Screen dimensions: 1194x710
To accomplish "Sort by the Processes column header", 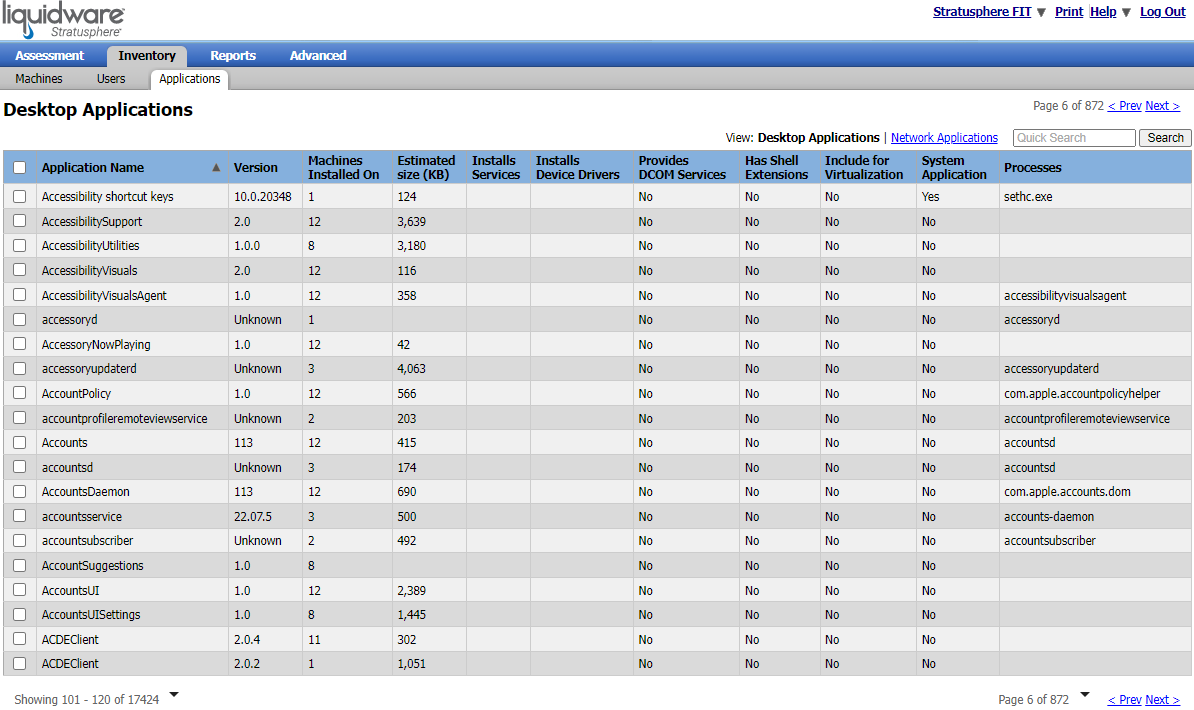I will pos(1033,168).
